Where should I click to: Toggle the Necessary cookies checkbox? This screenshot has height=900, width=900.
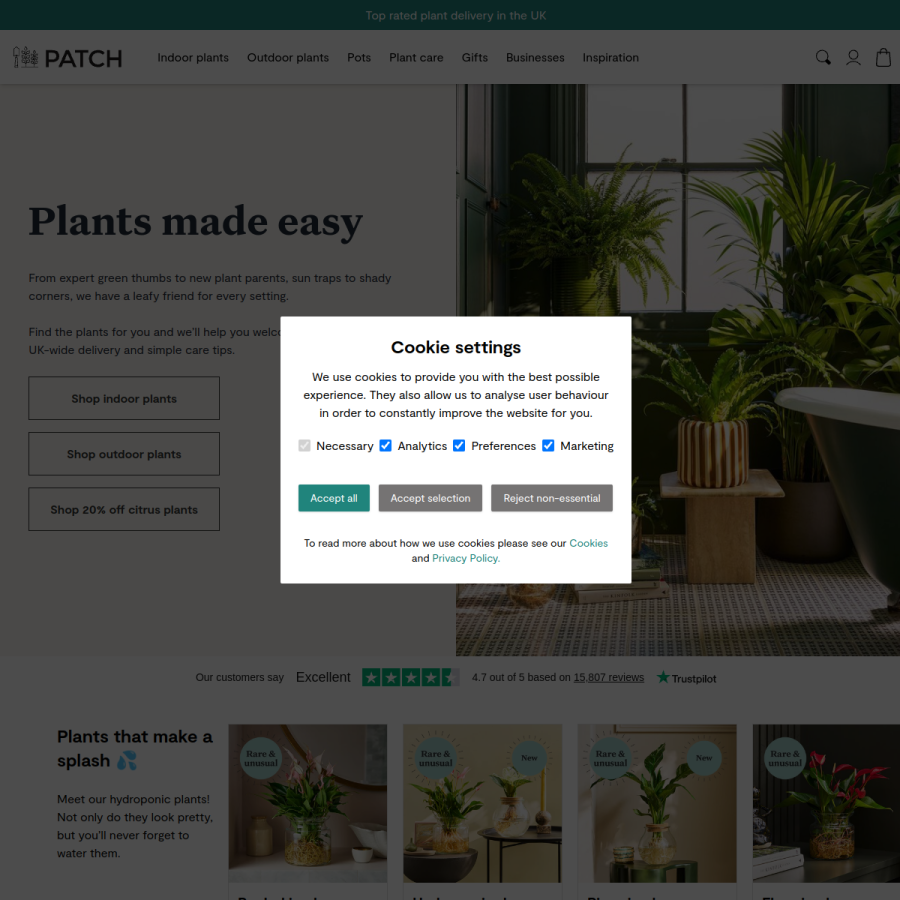304,445
